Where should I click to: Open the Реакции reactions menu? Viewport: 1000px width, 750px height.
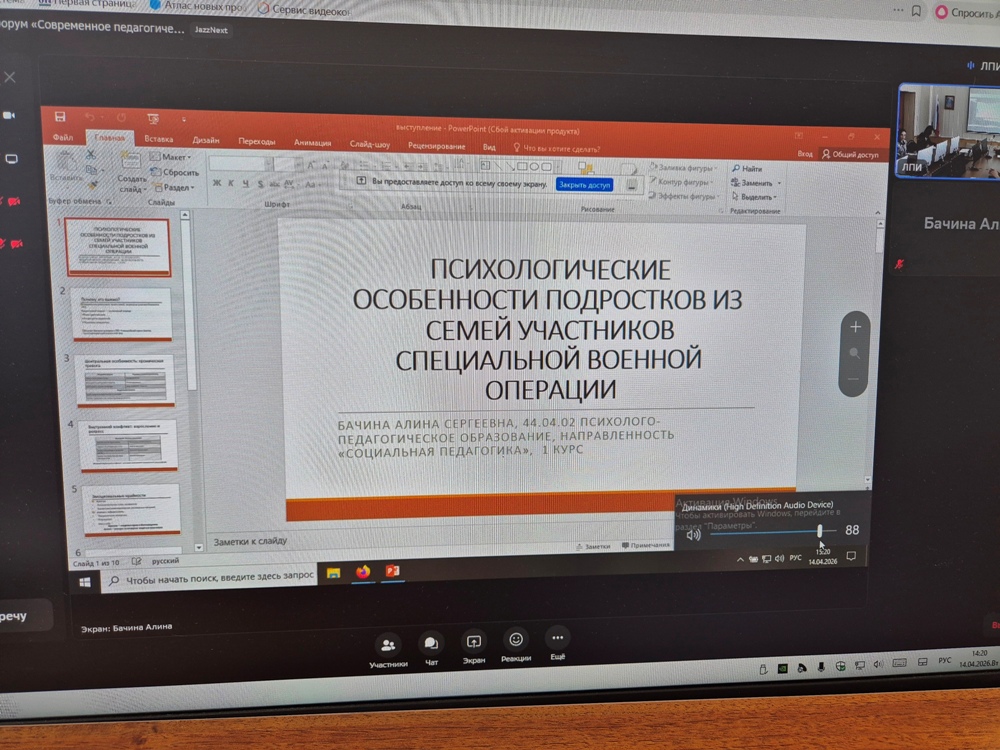pyautogui.click(x=516, y=641)
